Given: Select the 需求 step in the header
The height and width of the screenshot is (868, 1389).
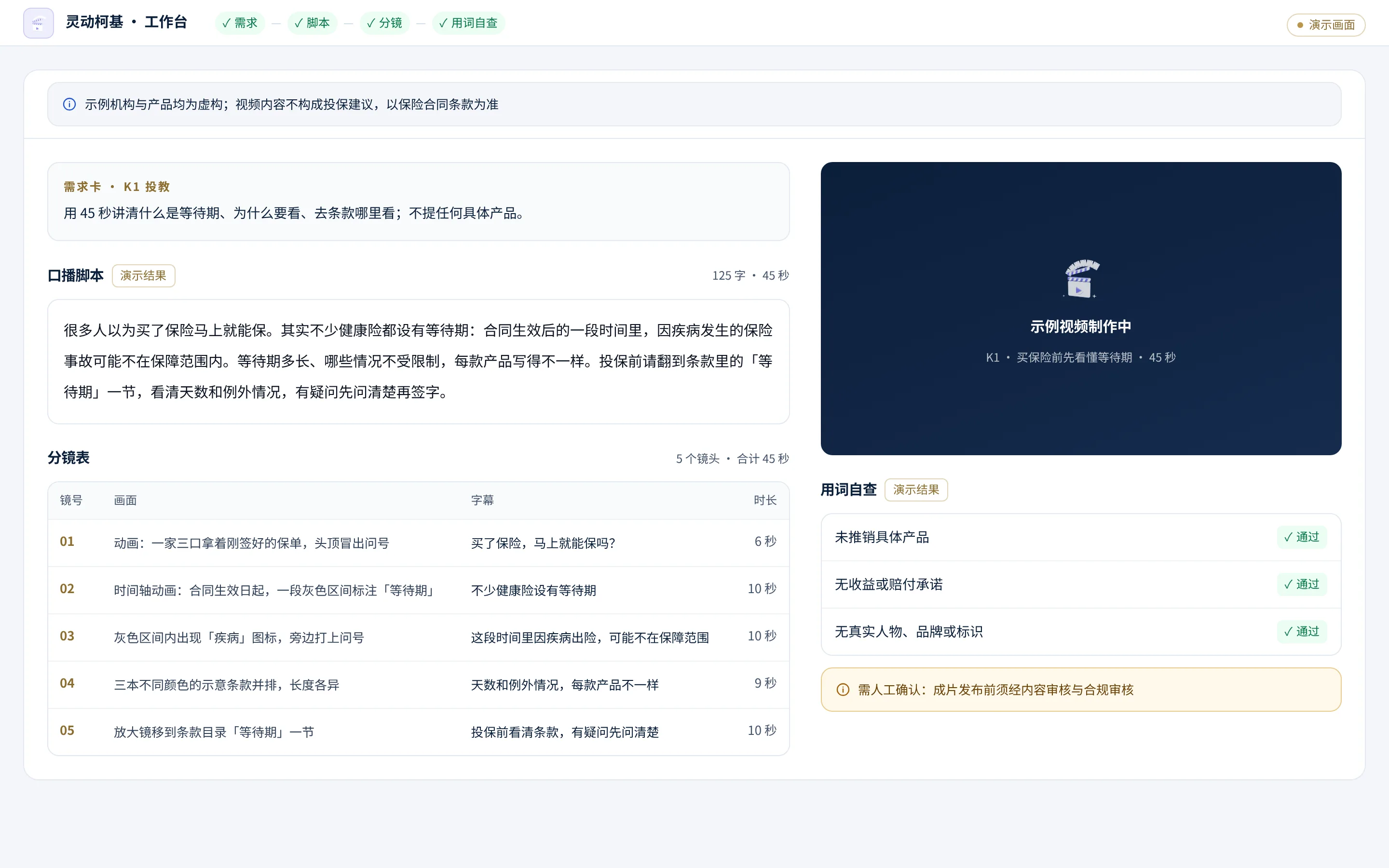Looking at the screenshot, I should click(x=240, y=23).
